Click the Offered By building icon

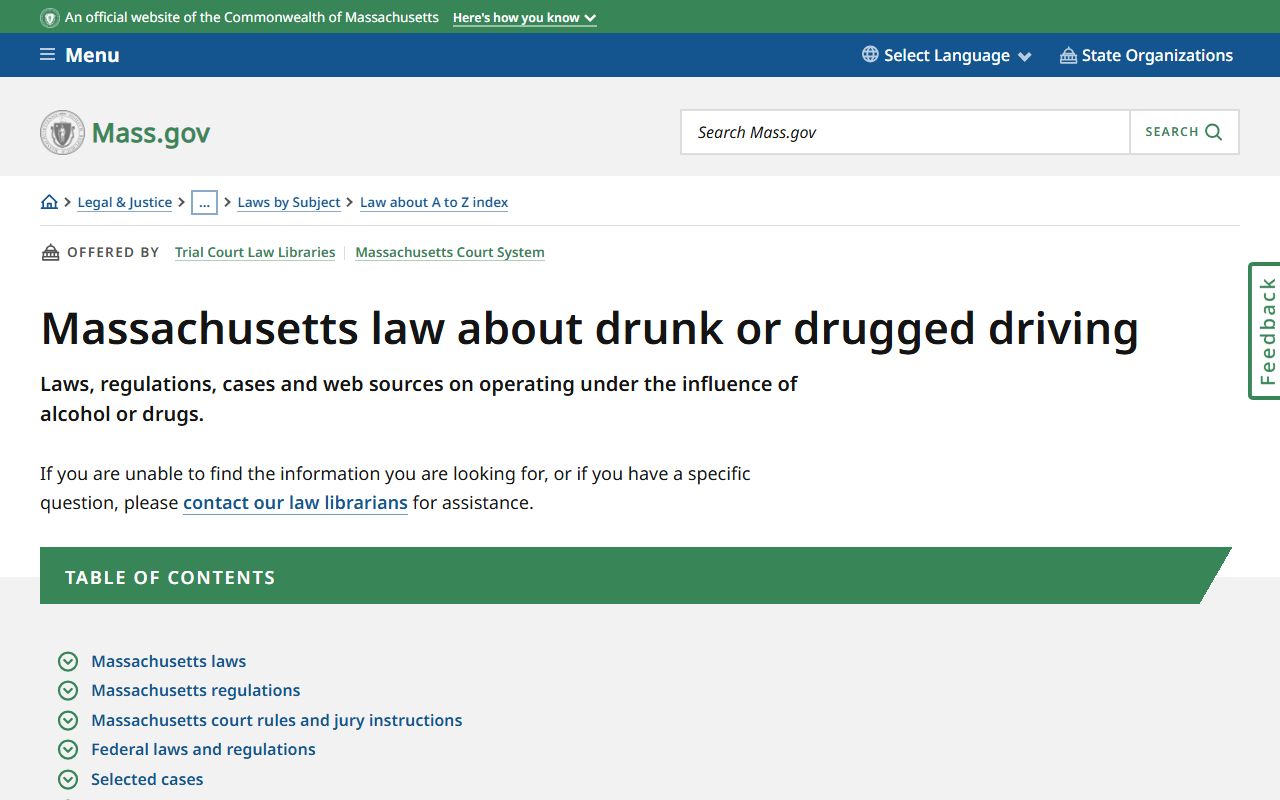(x=50, y=252)
